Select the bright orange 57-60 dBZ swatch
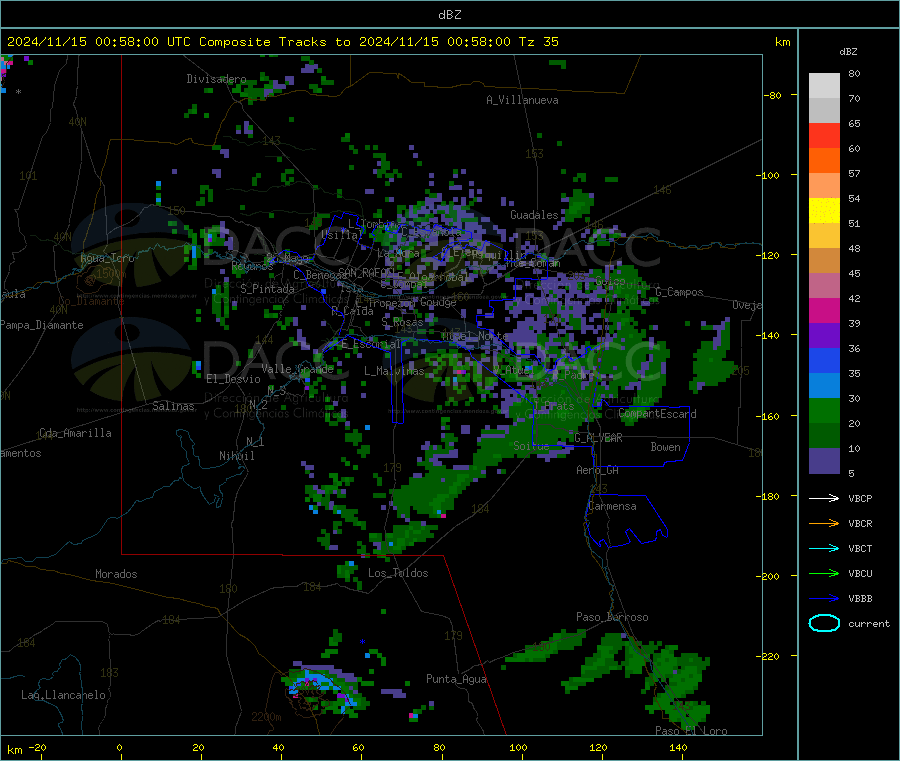The height and width of the screenshot is (761, 900). pos(824,161)
